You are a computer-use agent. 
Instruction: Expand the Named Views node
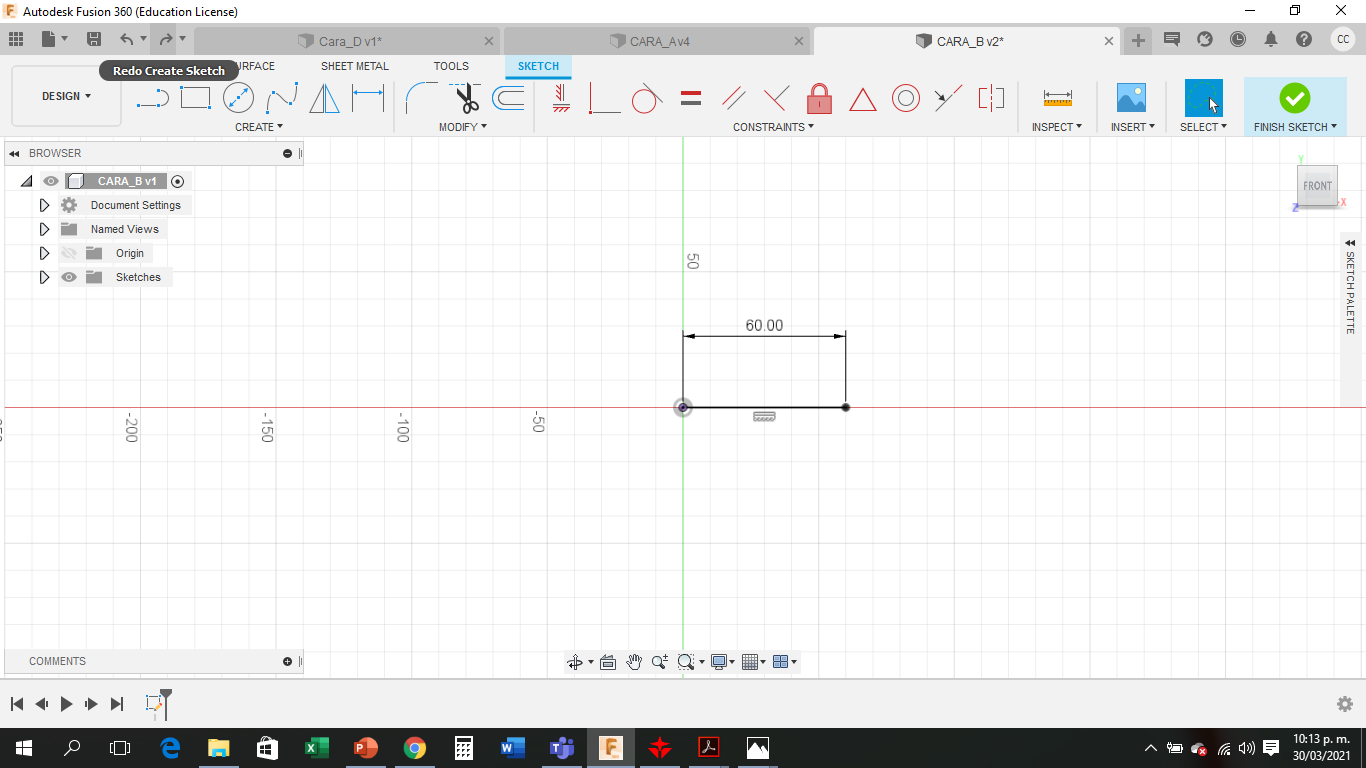(x=44, y=229)
